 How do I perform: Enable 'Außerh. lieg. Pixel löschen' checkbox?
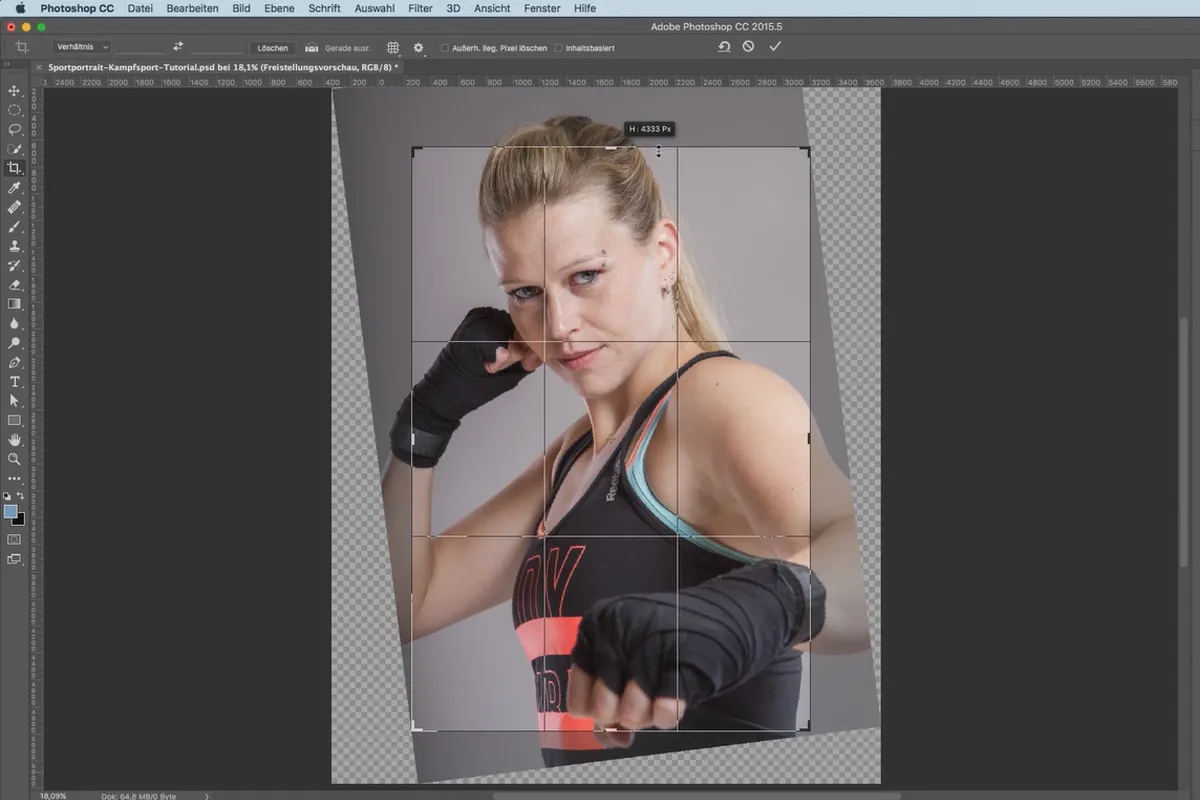(445, 48)
